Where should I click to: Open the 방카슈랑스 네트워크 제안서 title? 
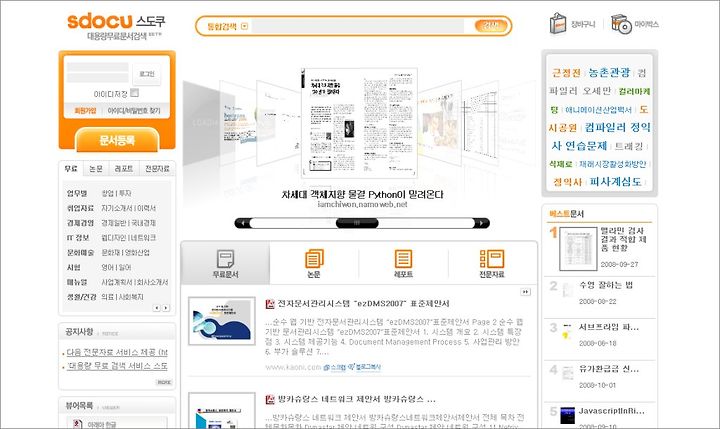pos(356,399)
